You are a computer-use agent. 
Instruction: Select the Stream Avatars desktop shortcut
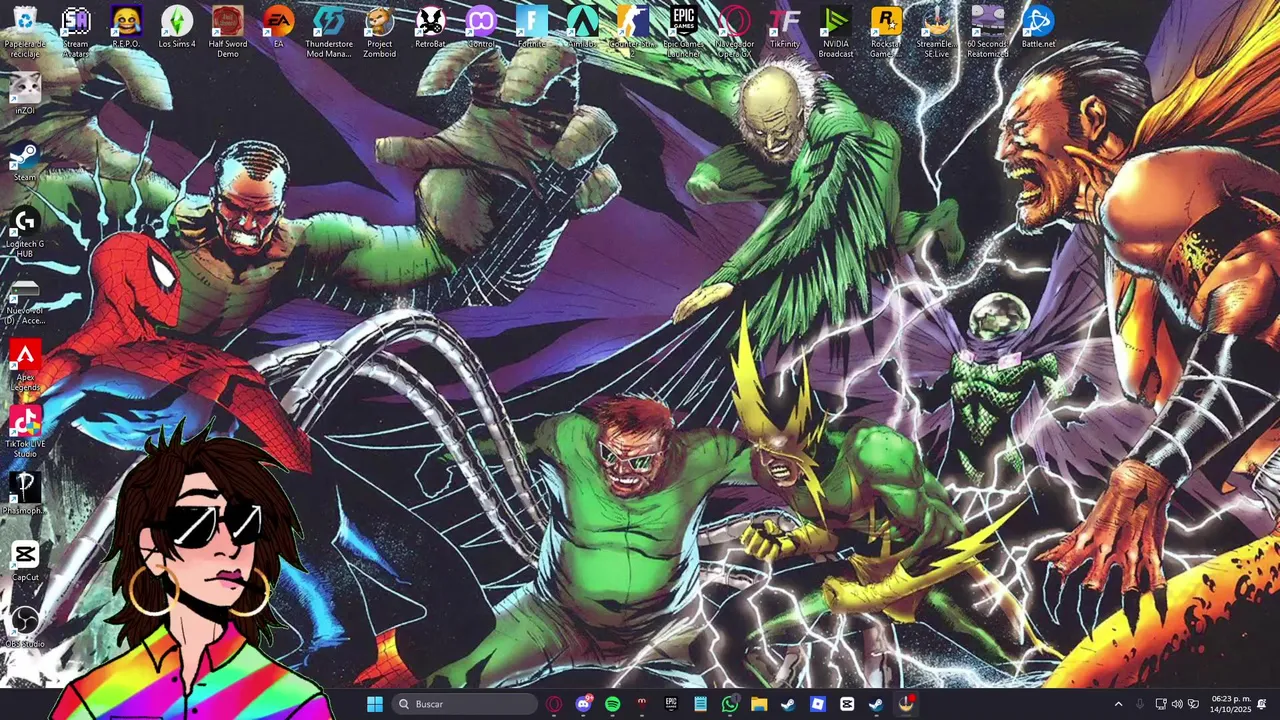click(x=76, y=31)
